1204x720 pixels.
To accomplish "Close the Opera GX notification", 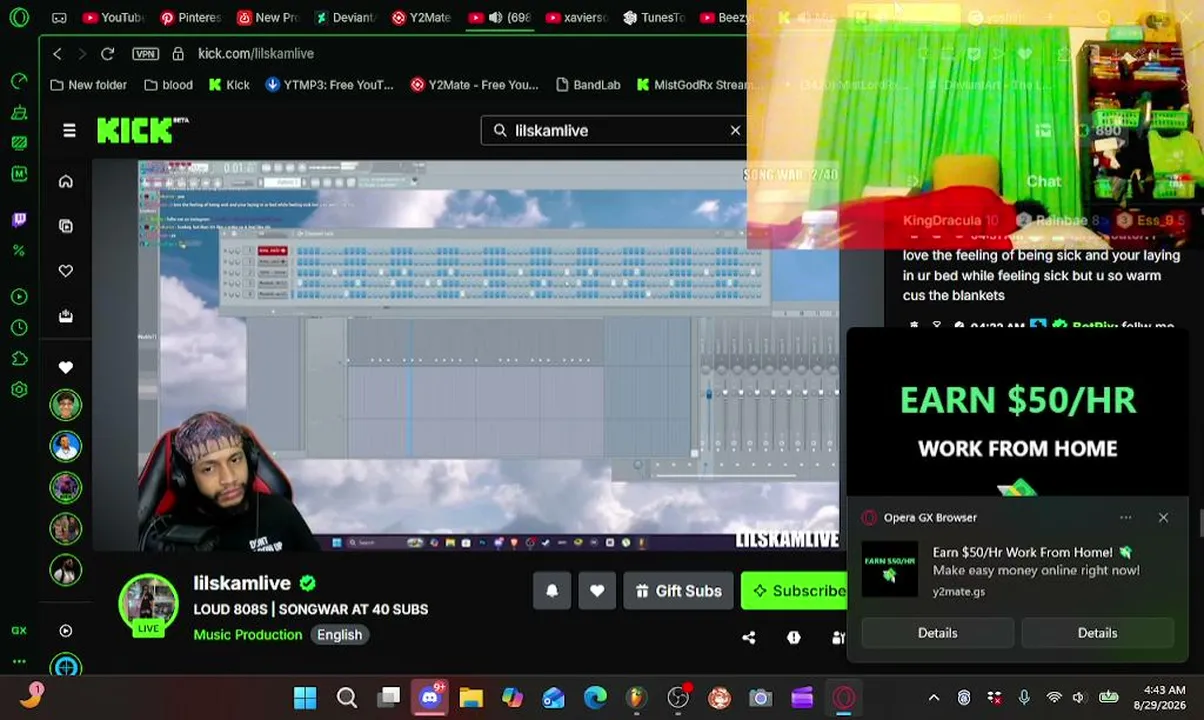I will 1163,517.
